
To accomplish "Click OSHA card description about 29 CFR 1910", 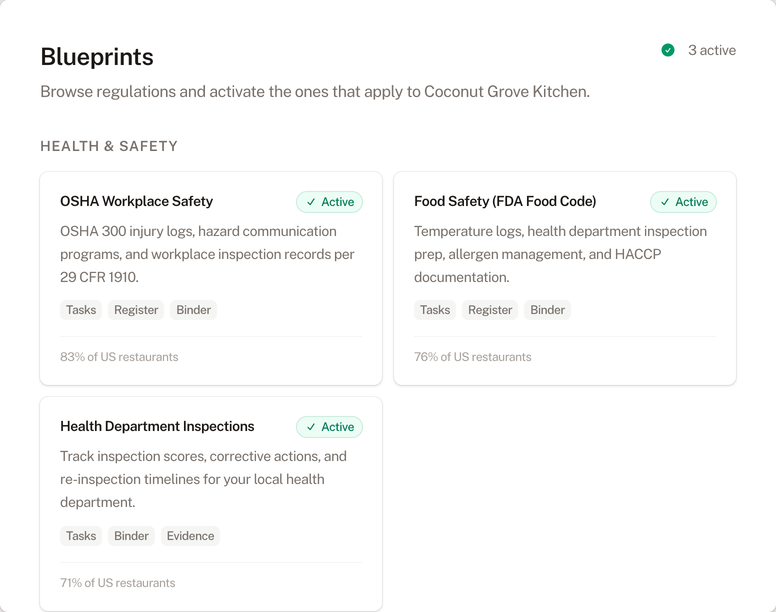I will pos(207,254).
